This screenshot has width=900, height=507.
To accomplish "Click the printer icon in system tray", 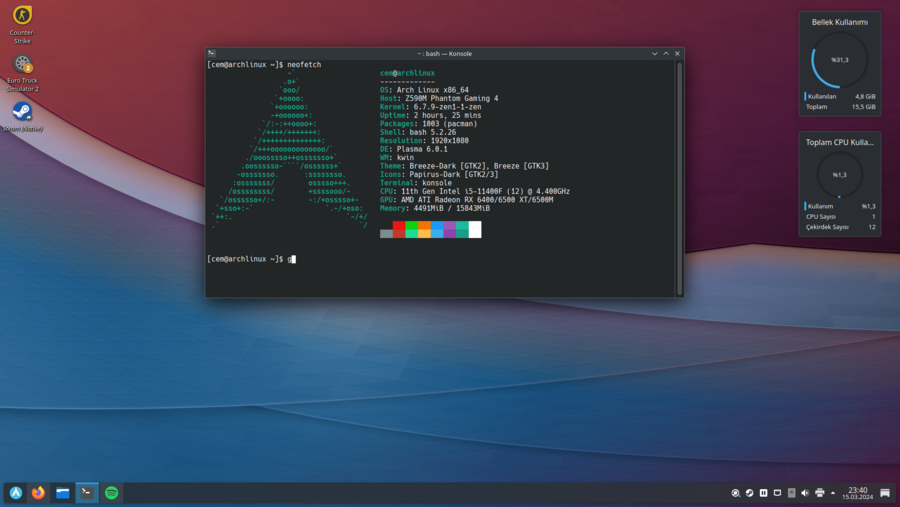I will 819,493.
